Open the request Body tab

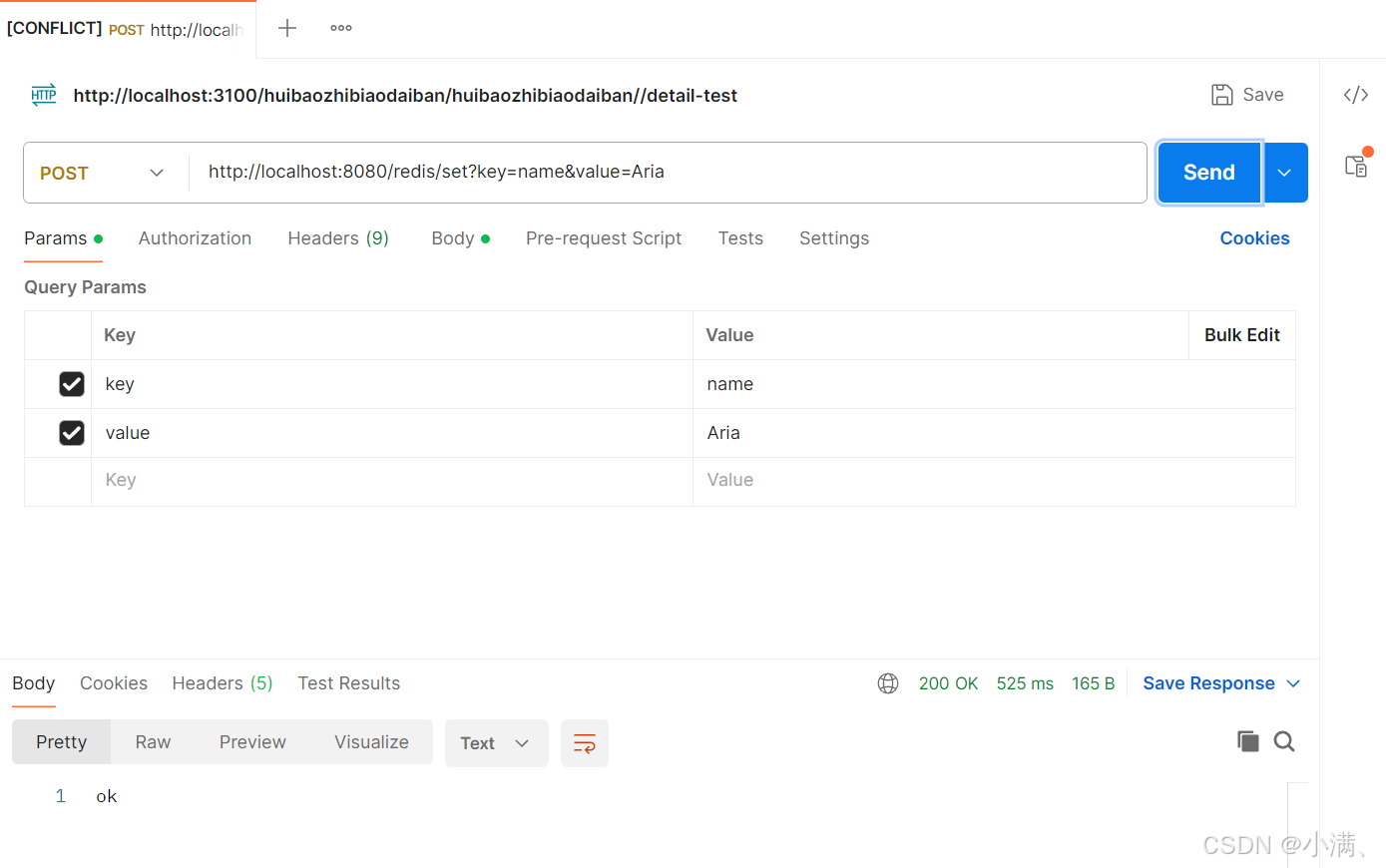(x=460, y=238)
